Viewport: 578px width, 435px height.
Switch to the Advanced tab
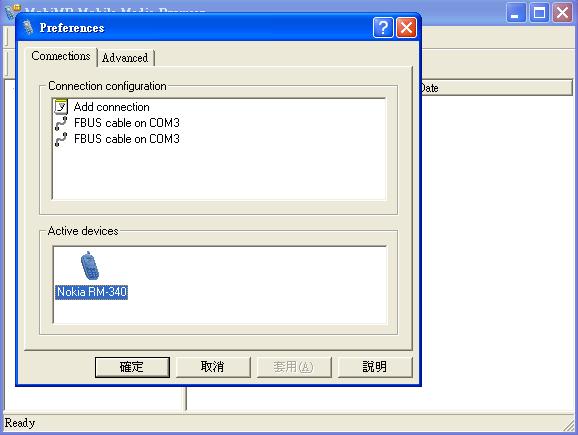(125, 58)
